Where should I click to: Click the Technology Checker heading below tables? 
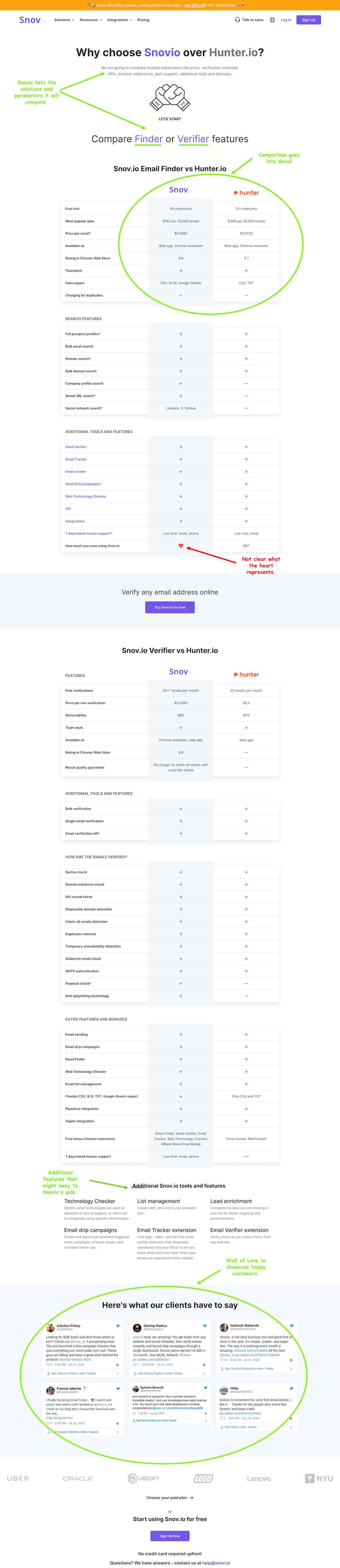coord(89,1201)
